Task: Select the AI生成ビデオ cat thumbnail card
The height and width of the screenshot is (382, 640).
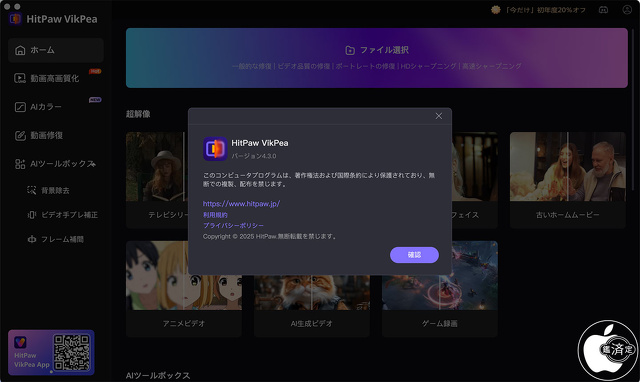Action: tap(312, 306)
